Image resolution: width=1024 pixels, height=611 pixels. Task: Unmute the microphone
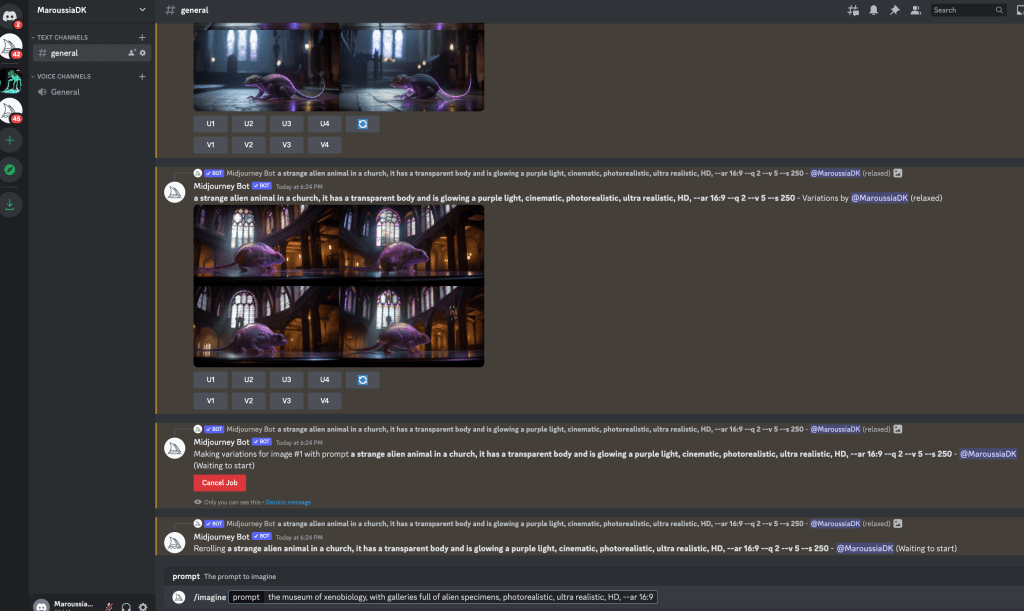109,606
